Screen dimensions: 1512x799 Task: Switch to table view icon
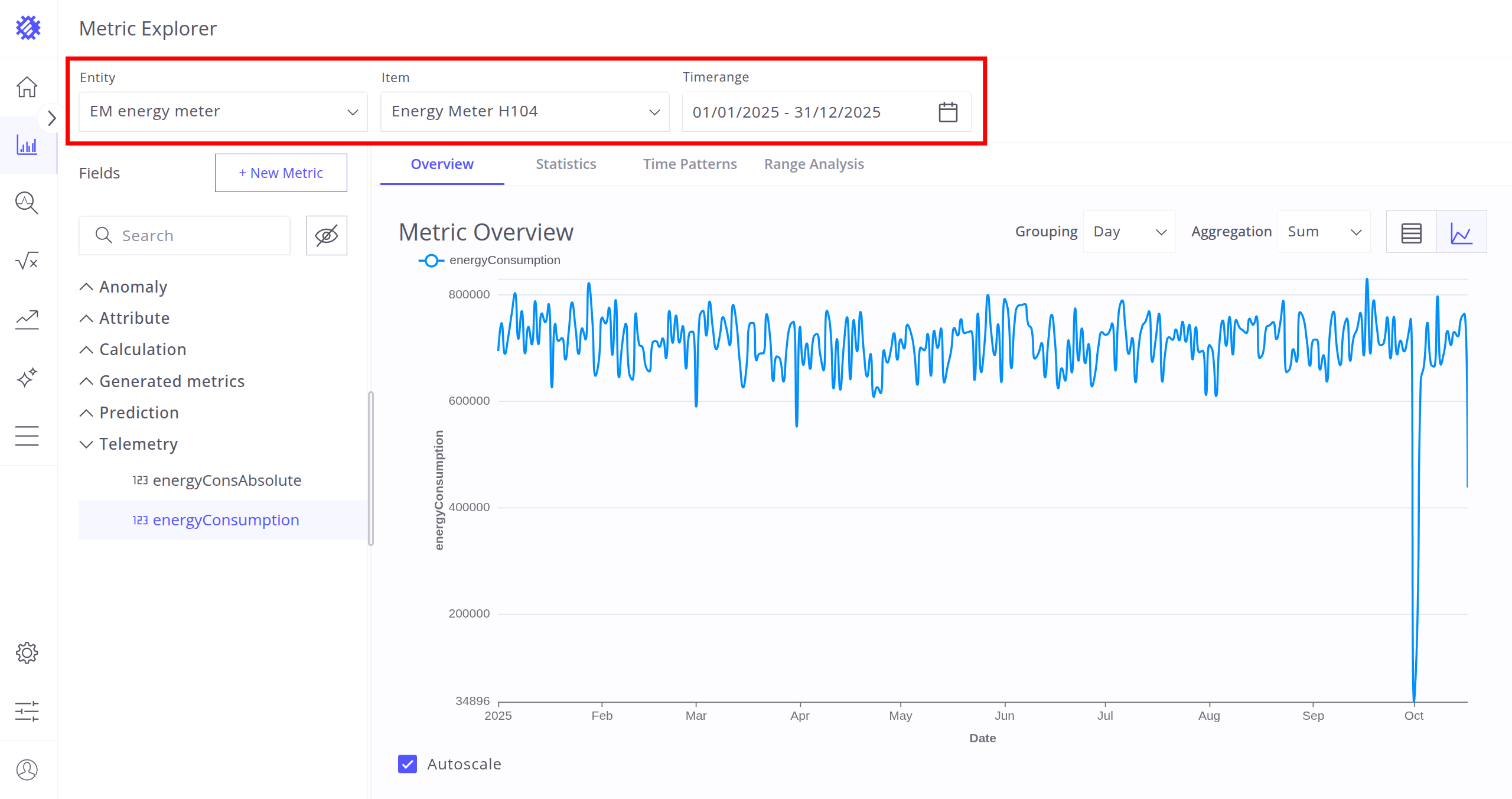tap(1411, 232)
